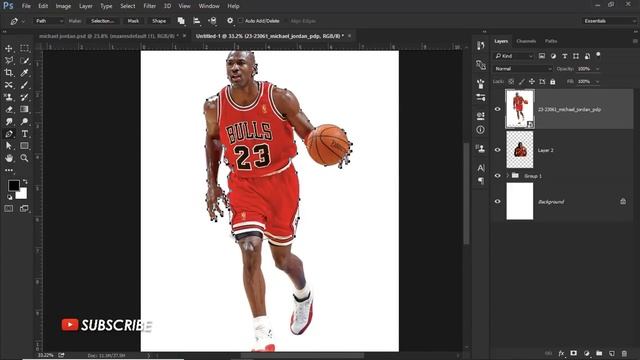640x360 pixels.
Task: Open the Normal blend mode dropdown
Action: 523,69
